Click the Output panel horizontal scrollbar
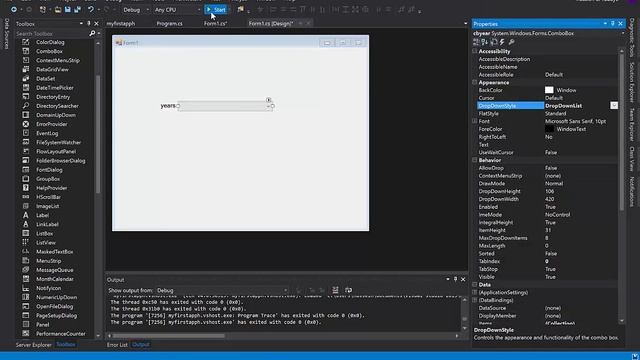Screen dimensions: 640x360 click(x=169, y=336)
